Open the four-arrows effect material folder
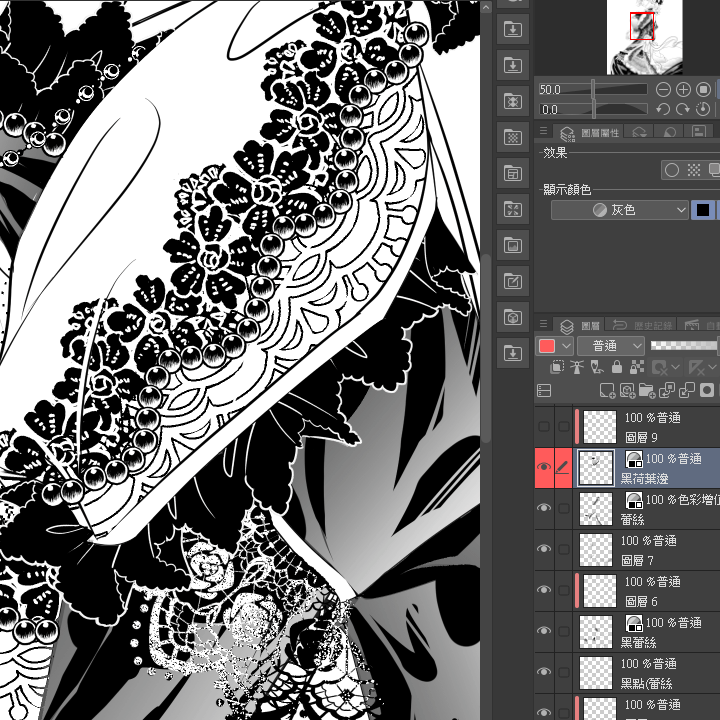720x720 pixels. pos(513,209)
